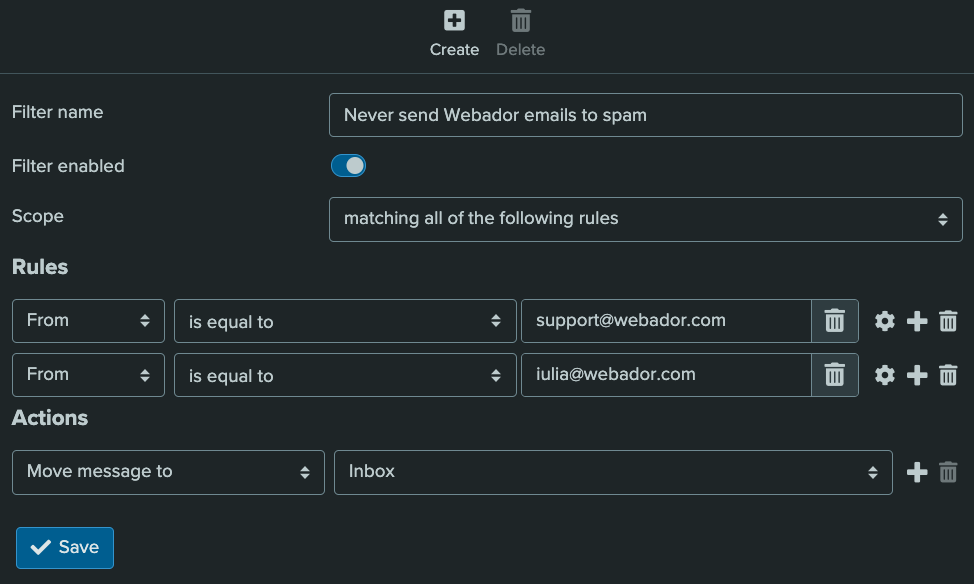
Task: Clear the iulia@webador.com value with trash icon
Action: [x=834, y=375]
